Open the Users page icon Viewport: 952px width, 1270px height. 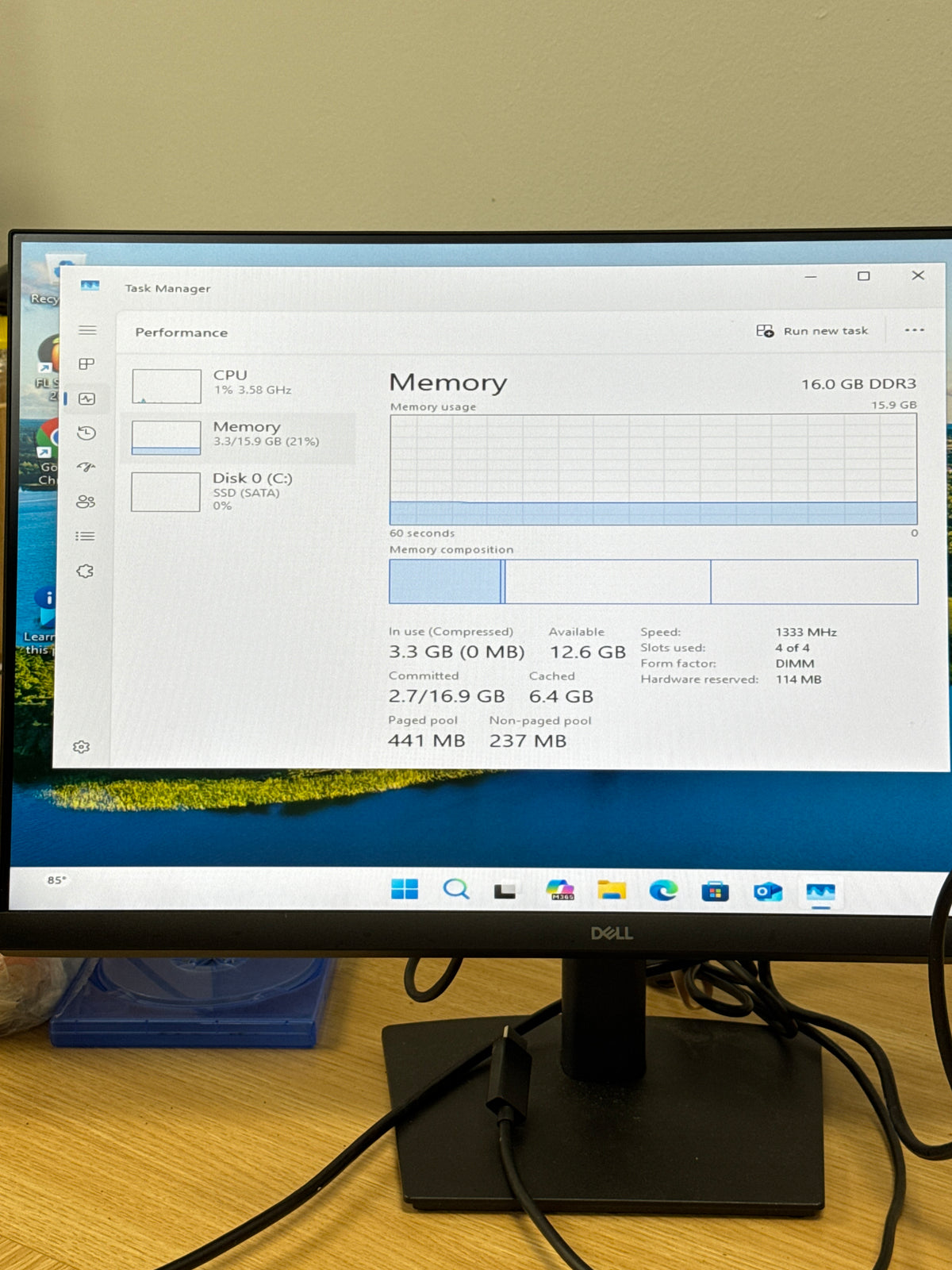tap(86, 502)
